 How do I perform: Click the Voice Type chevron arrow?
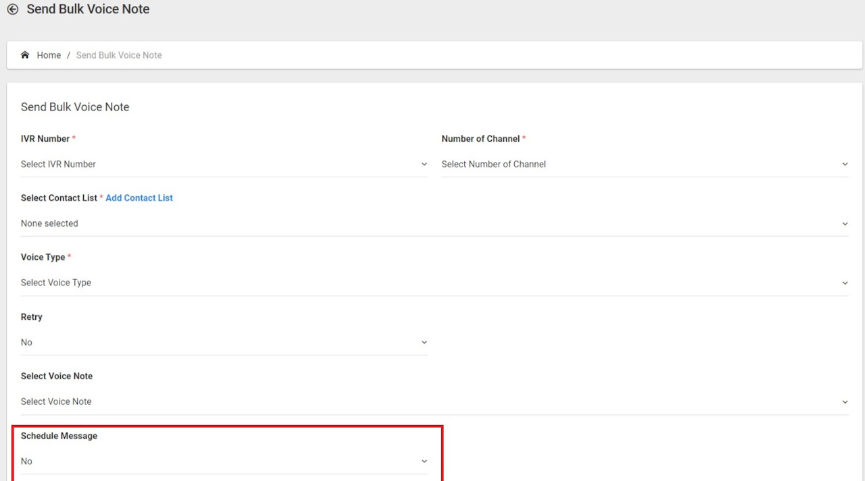point(845,283)
